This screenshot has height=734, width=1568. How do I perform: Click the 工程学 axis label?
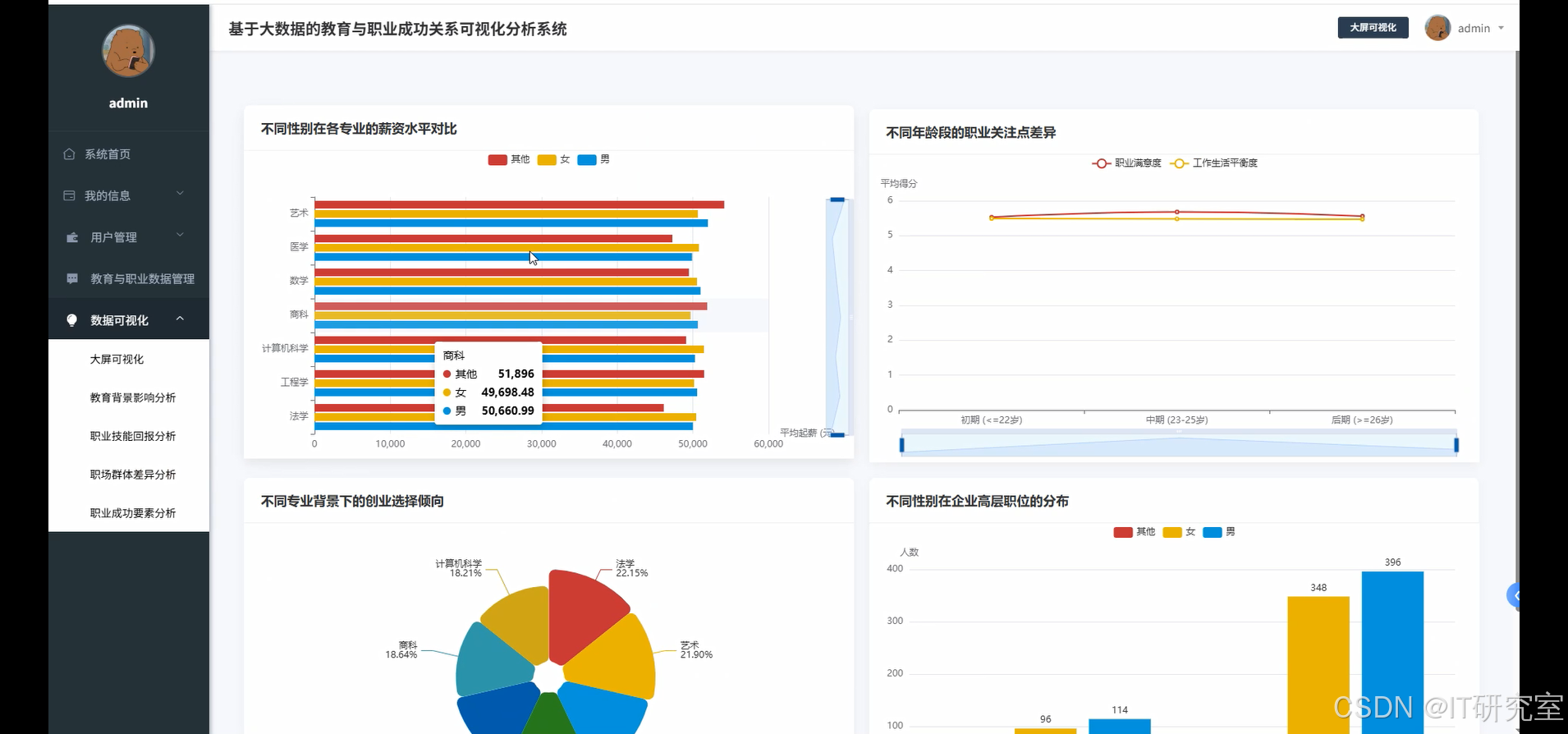[x=294, y=382]
